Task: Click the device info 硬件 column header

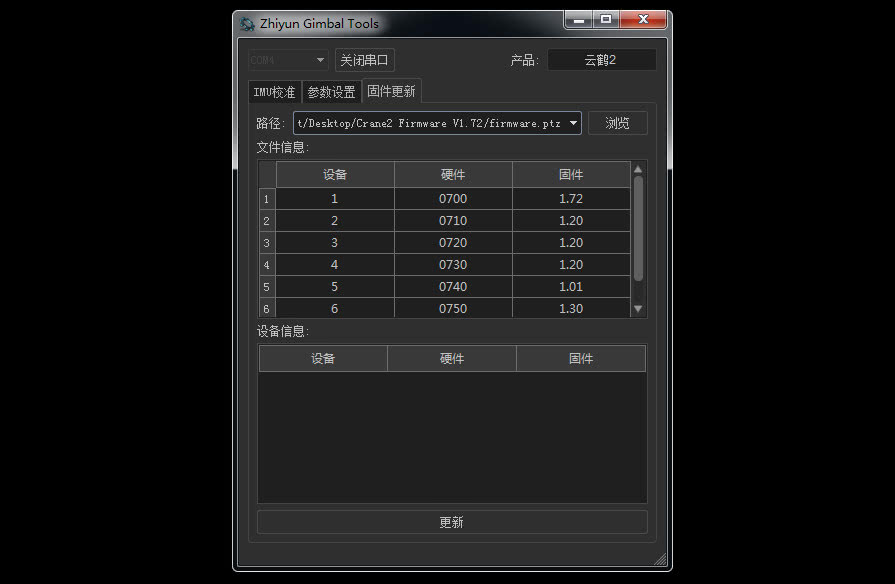Action: pos(452,359)
